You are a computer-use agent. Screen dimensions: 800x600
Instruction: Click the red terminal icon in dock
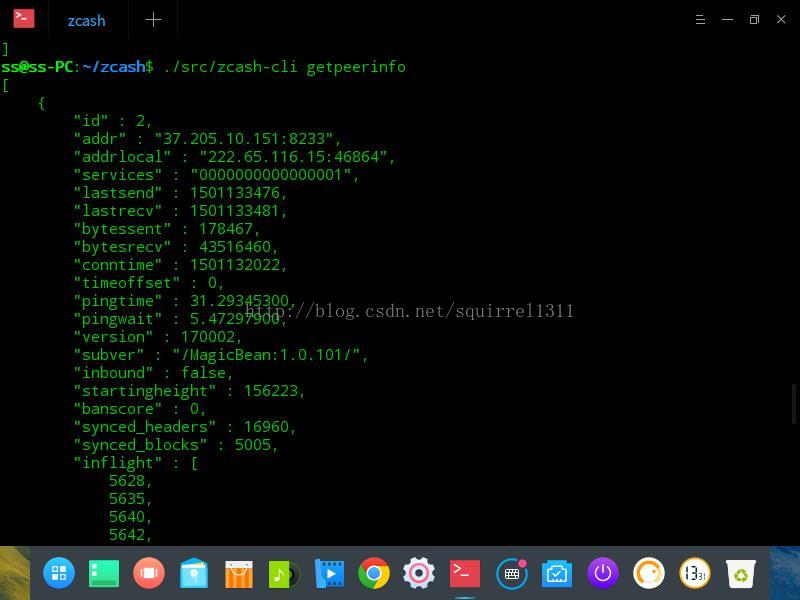pyautogui.click(x=464, y=573)
